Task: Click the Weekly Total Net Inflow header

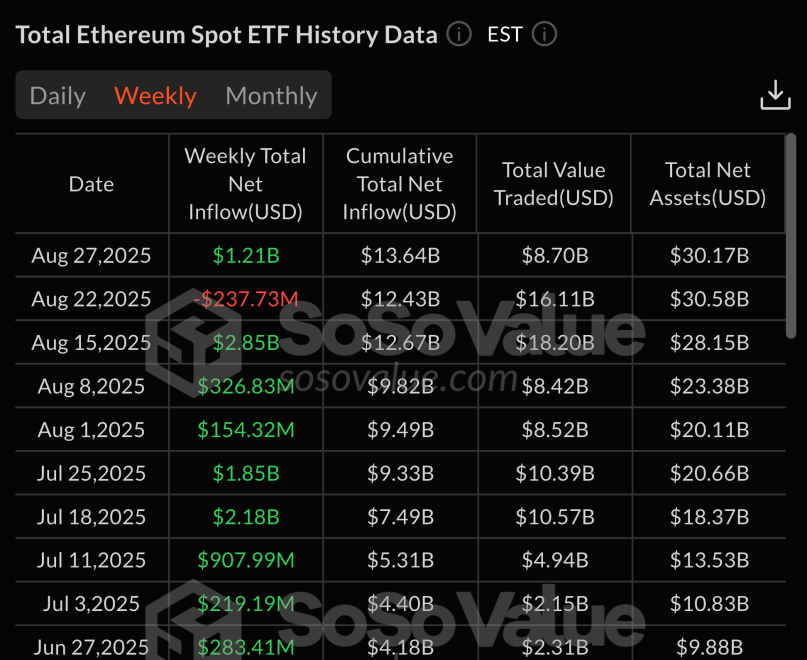Action: coord(245,183)
